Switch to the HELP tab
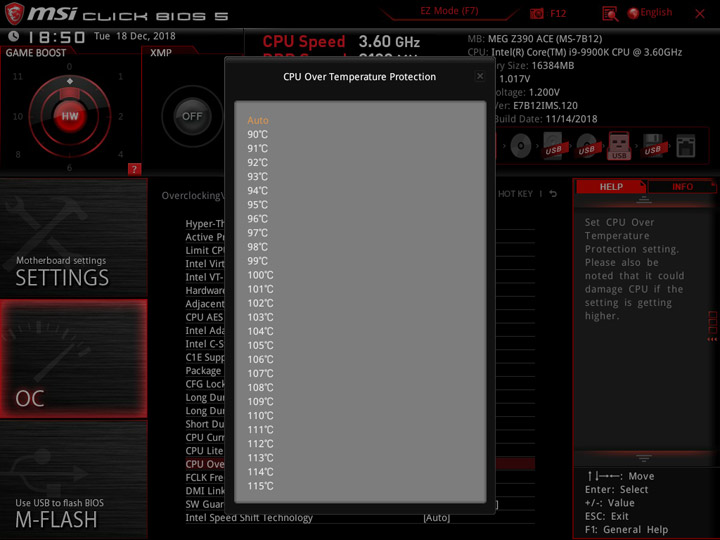Image resolution: width=720 pixels, height=540 pixels. click(x=611, y=187)
